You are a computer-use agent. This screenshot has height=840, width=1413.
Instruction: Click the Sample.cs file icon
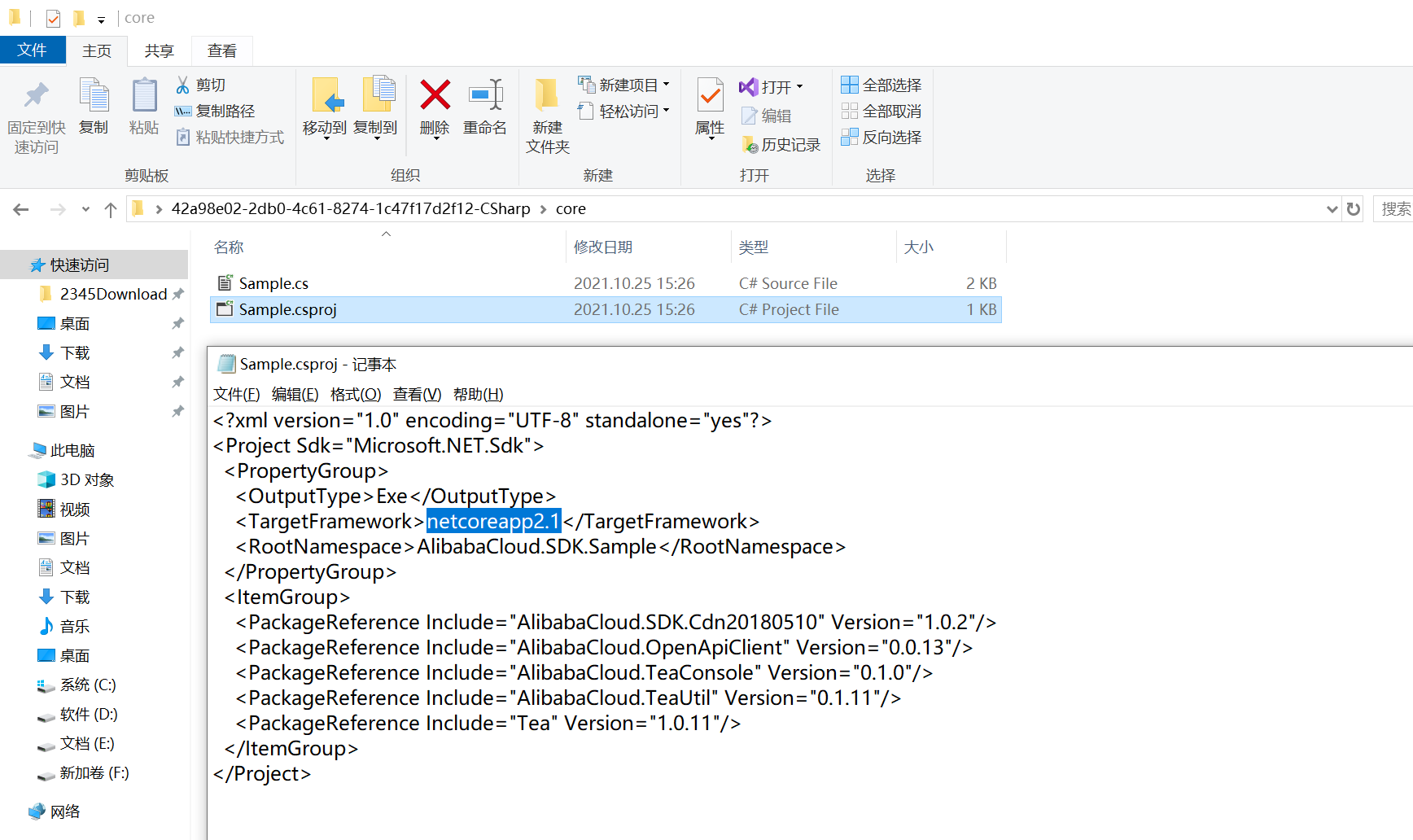click(x=225, y=282)
